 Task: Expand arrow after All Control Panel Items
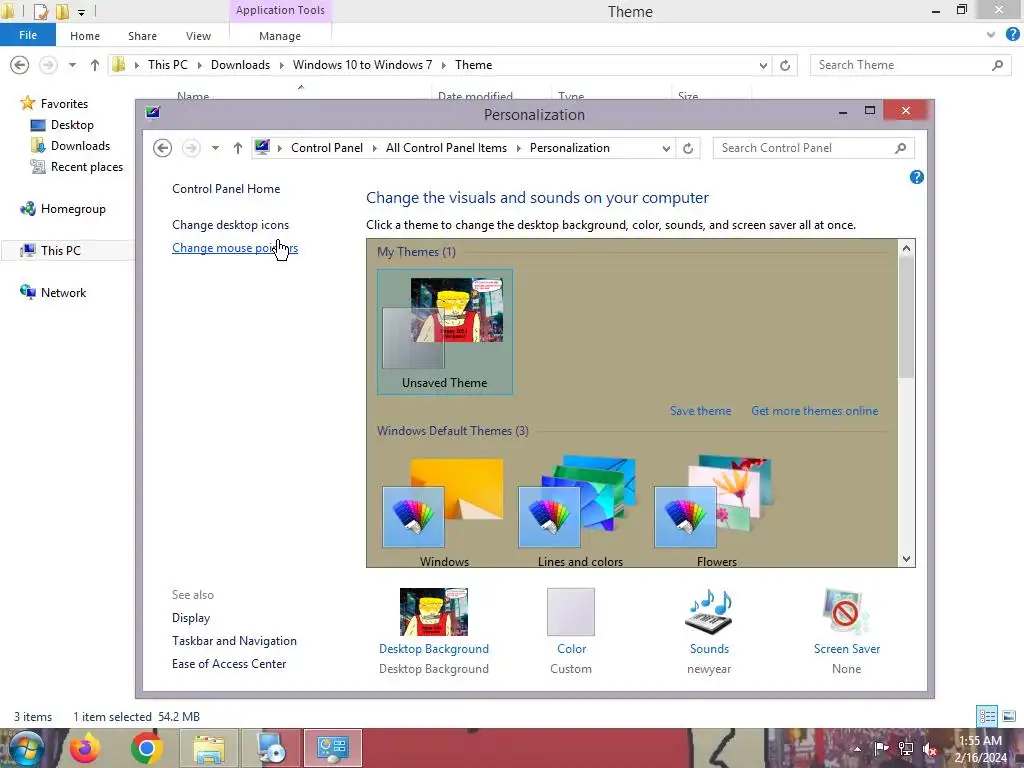tap(519, 148)
